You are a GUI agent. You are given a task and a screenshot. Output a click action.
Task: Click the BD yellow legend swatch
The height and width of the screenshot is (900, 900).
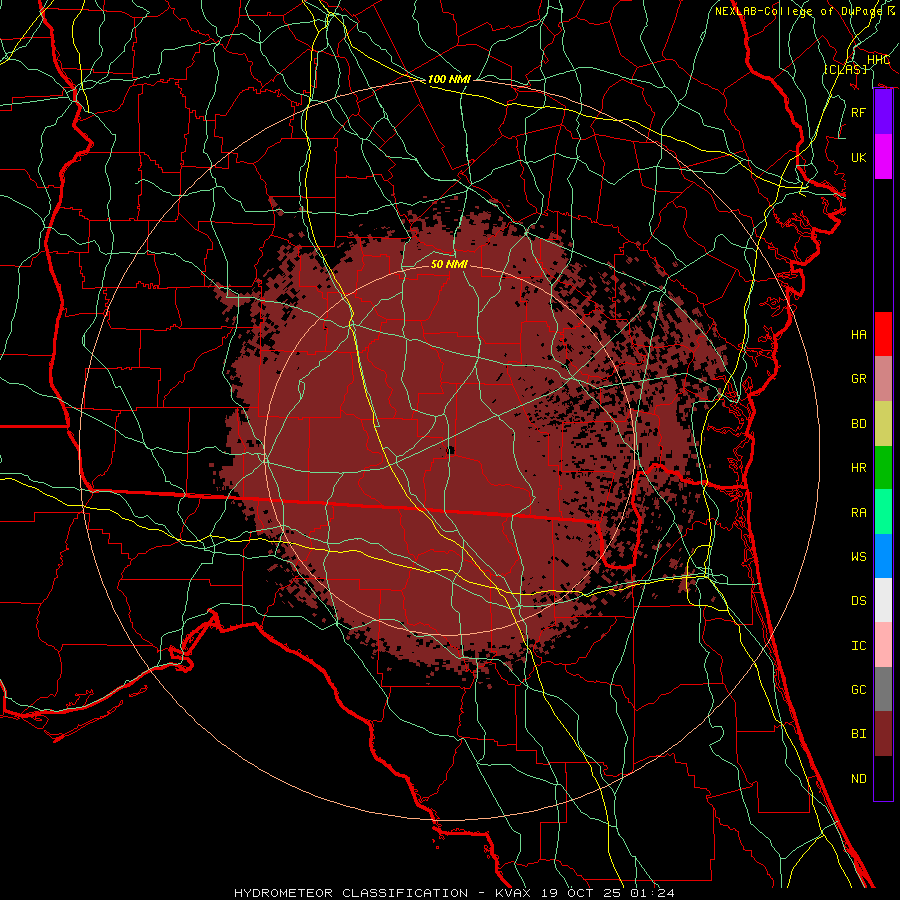(x=883, y=424)
